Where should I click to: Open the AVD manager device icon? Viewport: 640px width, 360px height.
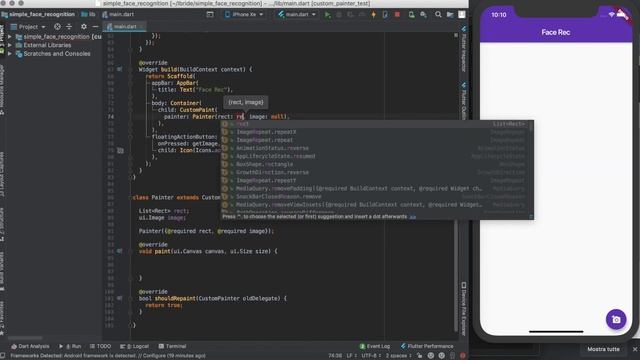tap(411, 15)
